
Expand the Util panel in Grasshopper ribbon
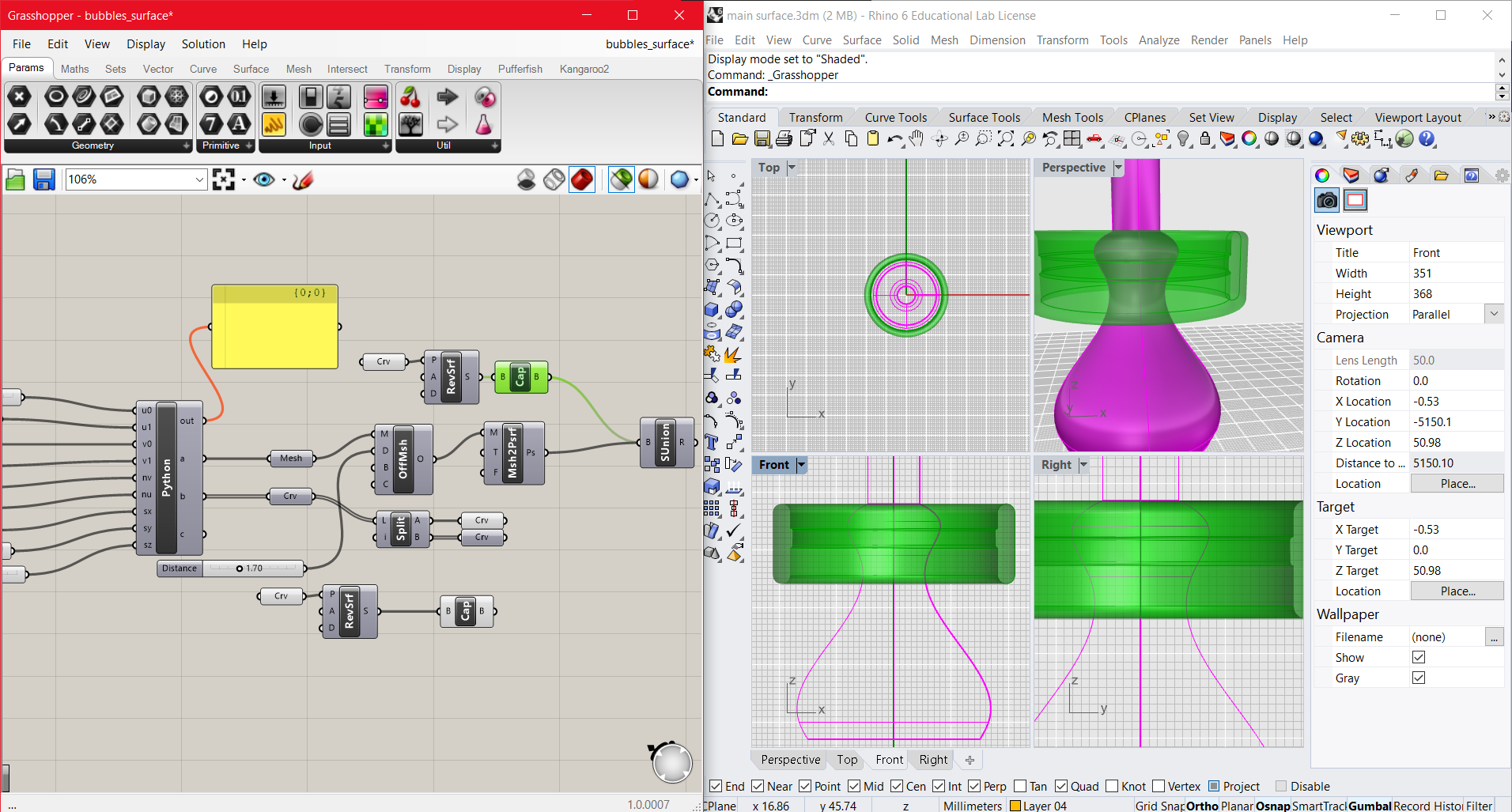[495, 145]
